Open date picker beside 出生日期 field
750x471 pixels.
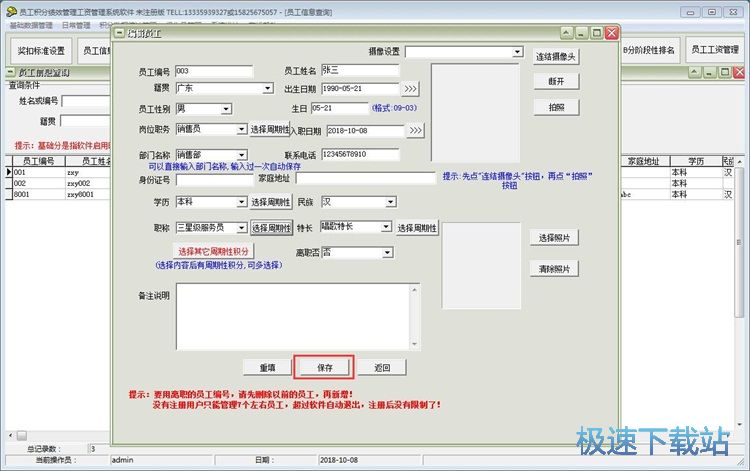pos(410,88)
